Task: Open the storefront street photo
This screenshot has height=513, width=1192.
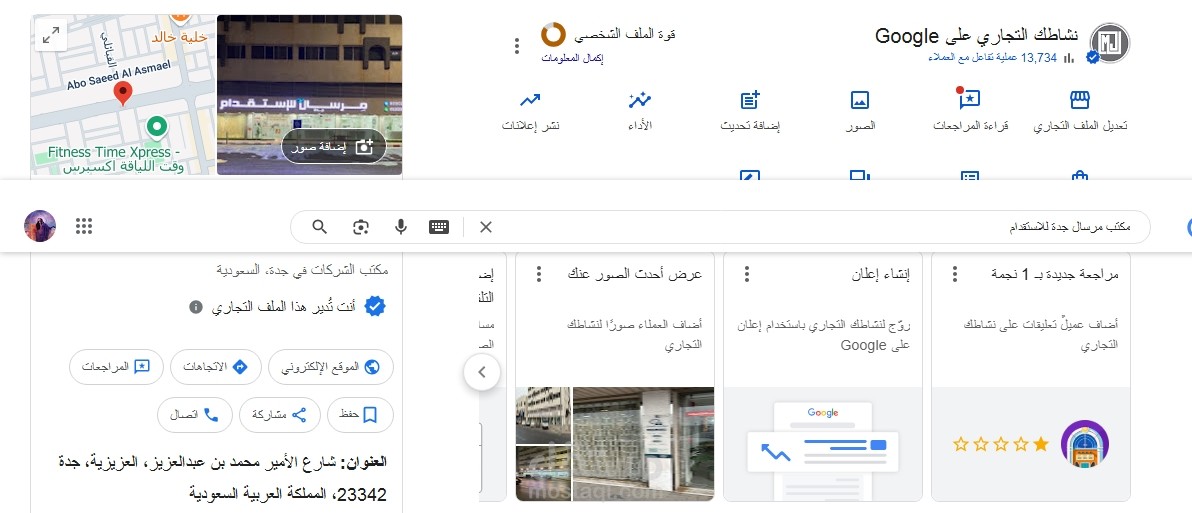Action: [309, 95]
